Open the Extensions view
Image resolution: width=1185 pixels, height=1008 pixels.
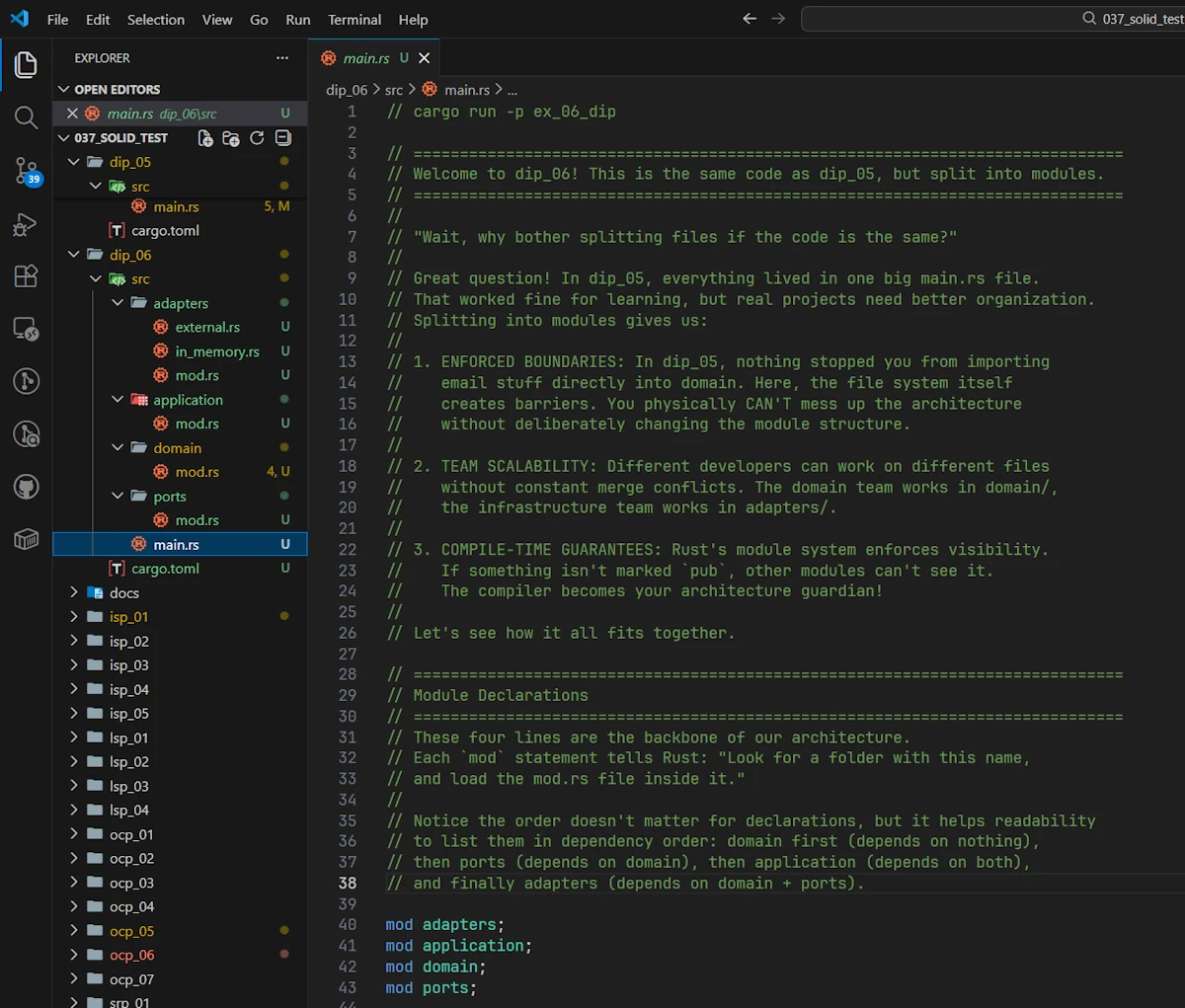26,276
